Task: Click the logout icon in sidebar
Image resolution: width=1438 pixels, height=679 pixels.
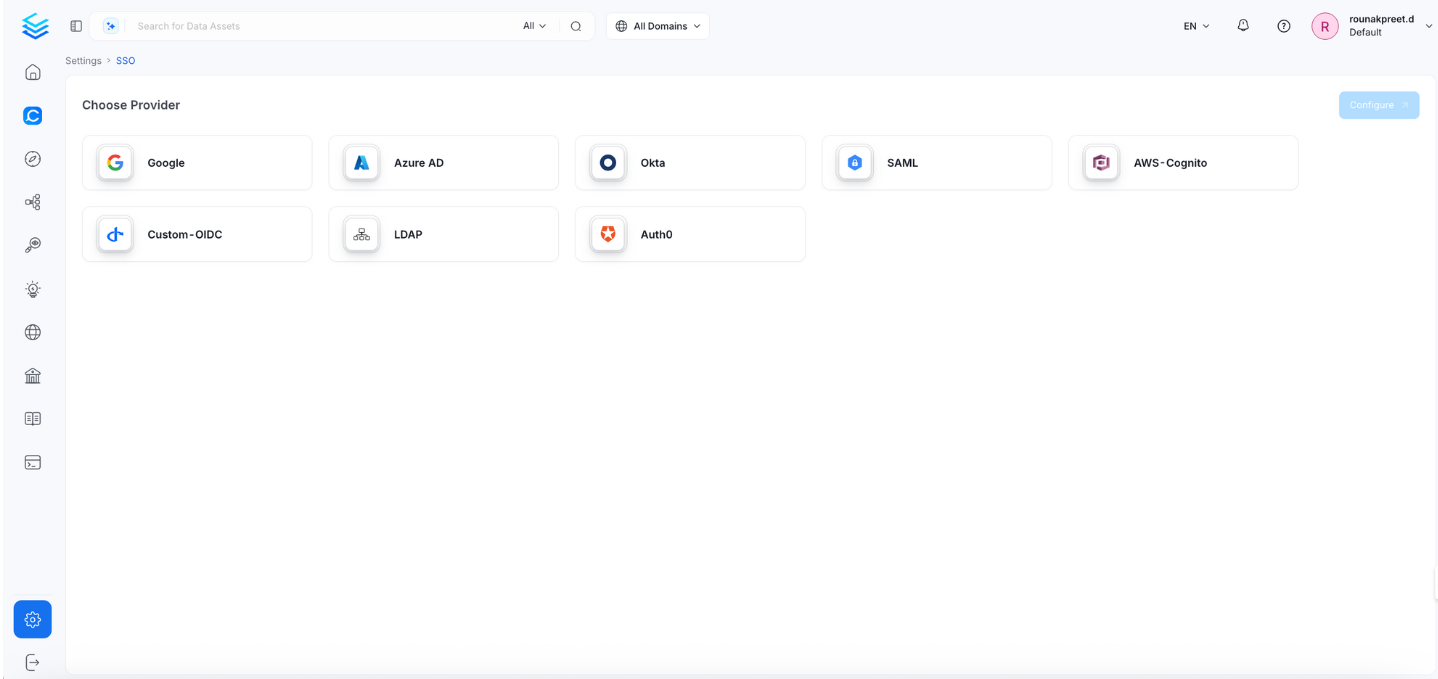Action: 33,662
